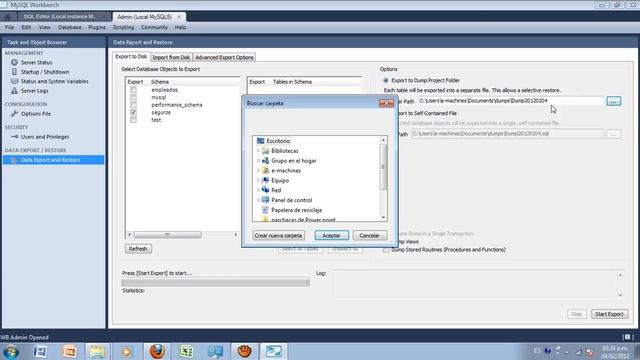
Task: Select Panel de control item
Action: pos(291,200)
